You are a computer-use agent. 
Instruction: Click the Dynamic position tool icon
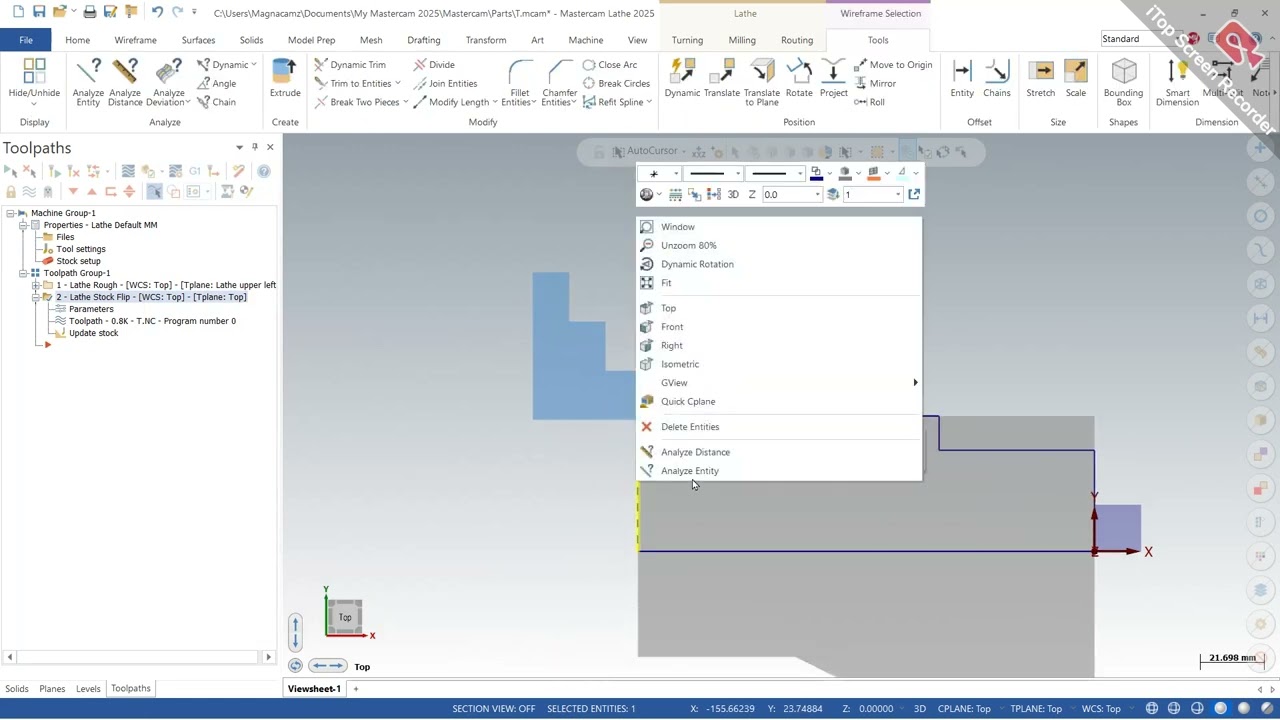(682, 78)
